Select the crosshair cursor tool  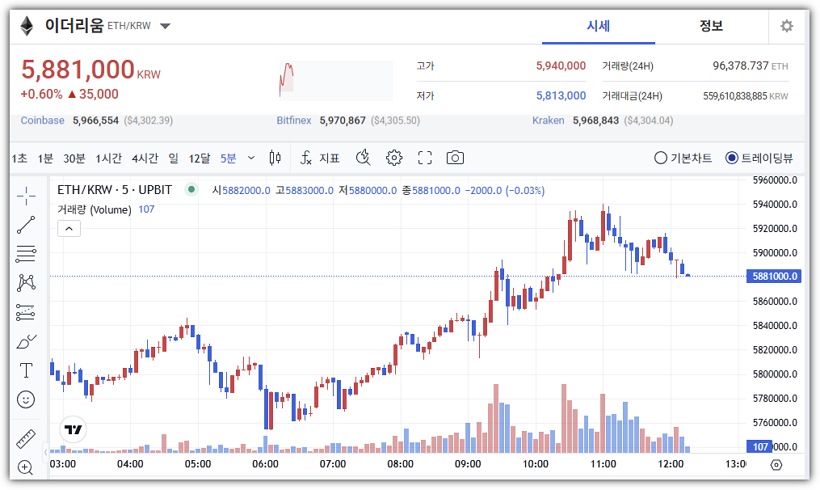coord(26,196)
